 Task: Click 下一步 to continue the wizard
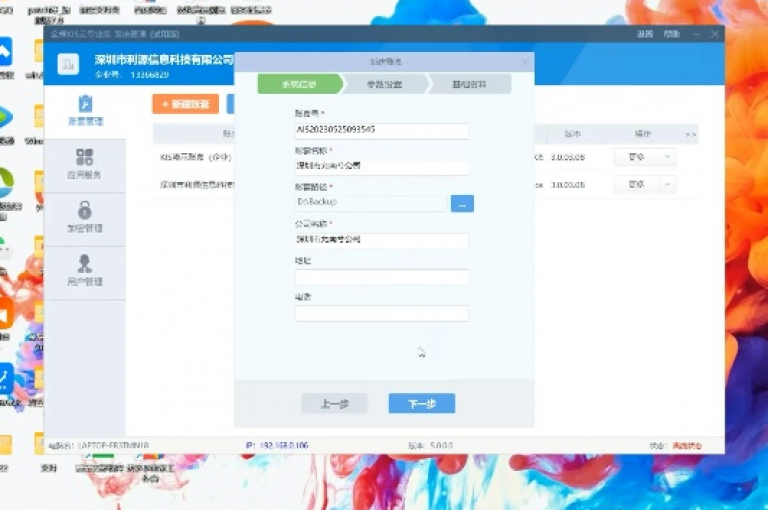click(x=422, y=404)
